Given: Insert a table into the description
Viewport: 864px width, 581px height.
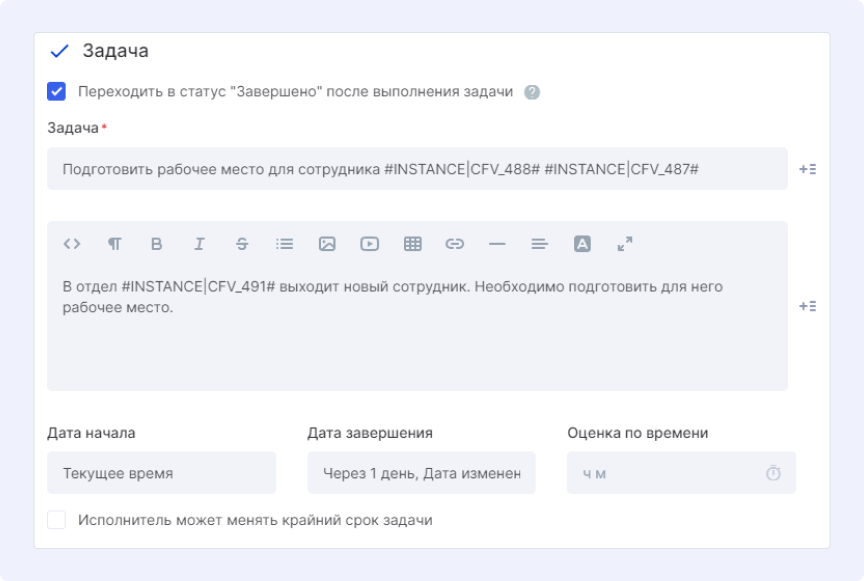Looking at the screenshot, I should coord(412,243).
